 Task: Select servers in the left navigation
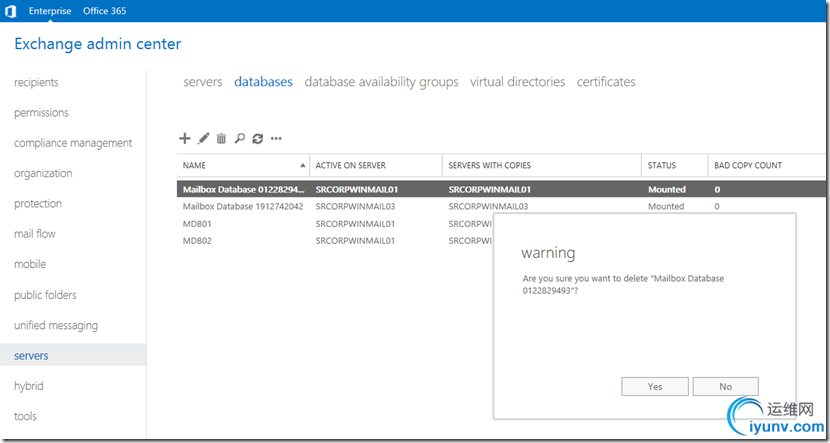[73, 355]
